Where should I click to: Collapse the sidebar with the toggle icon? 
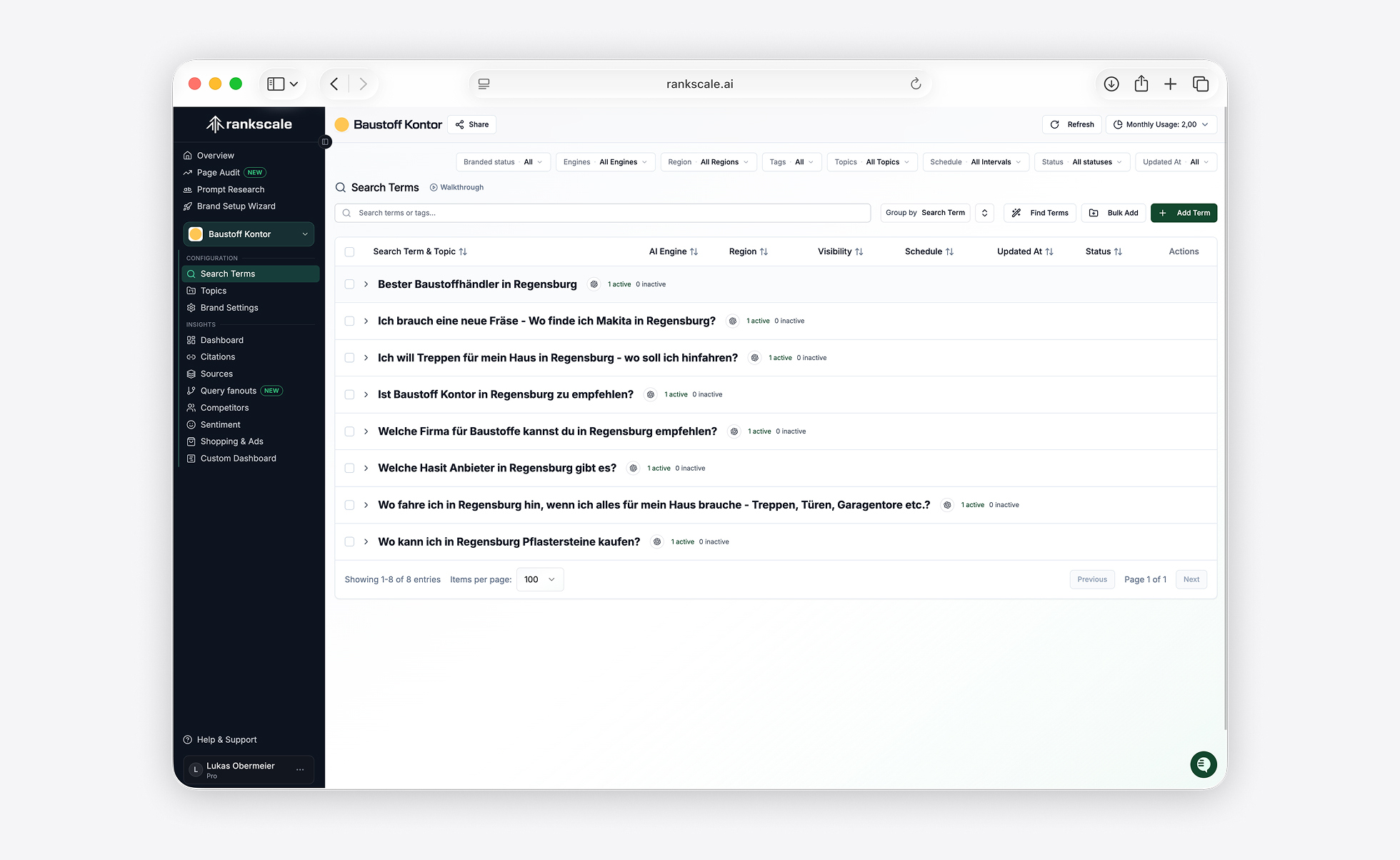pyautogui.click(x=325, y=141)
